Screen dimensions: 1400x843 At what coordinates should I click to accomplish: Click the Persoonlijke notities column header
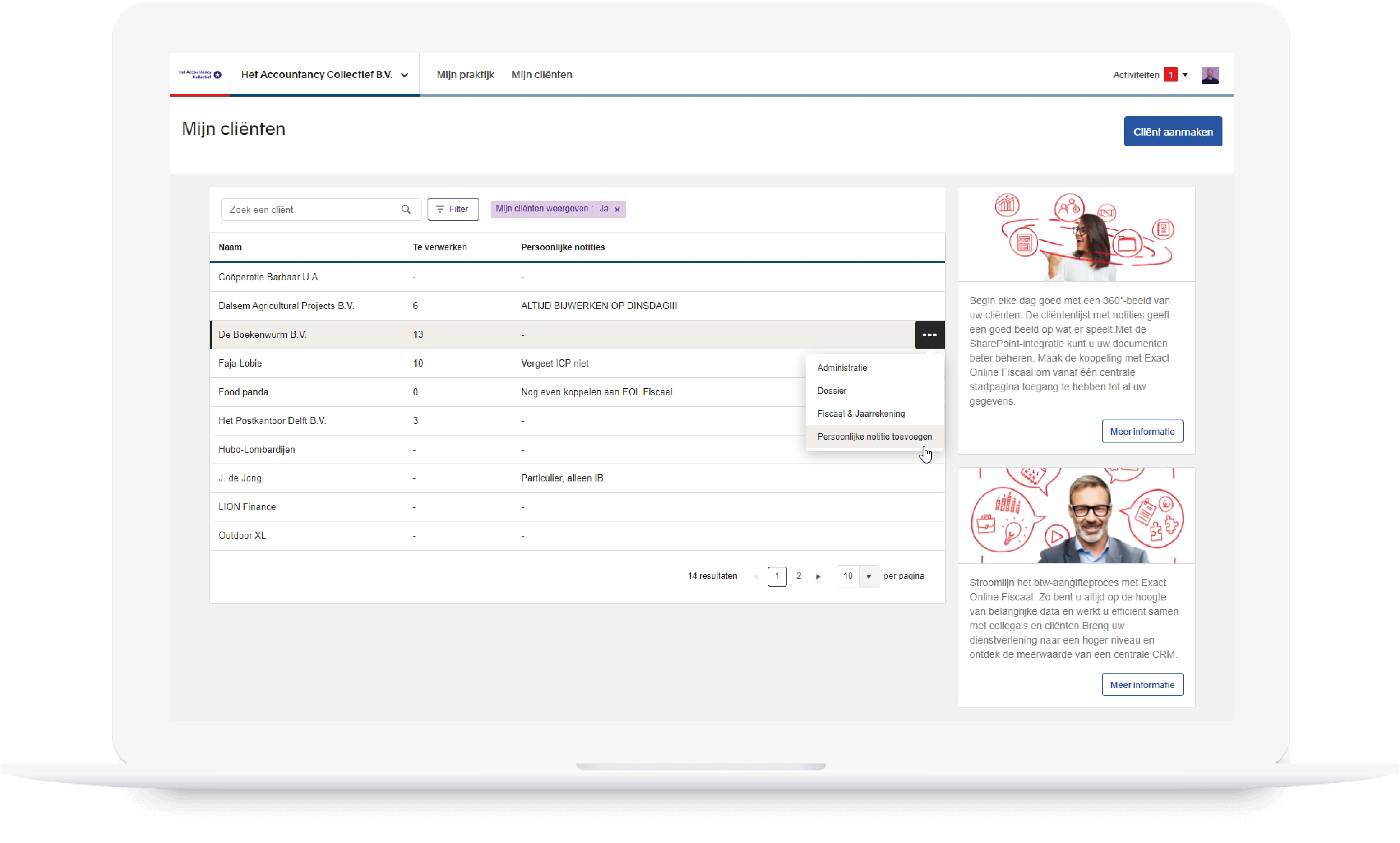click(563, 248)
